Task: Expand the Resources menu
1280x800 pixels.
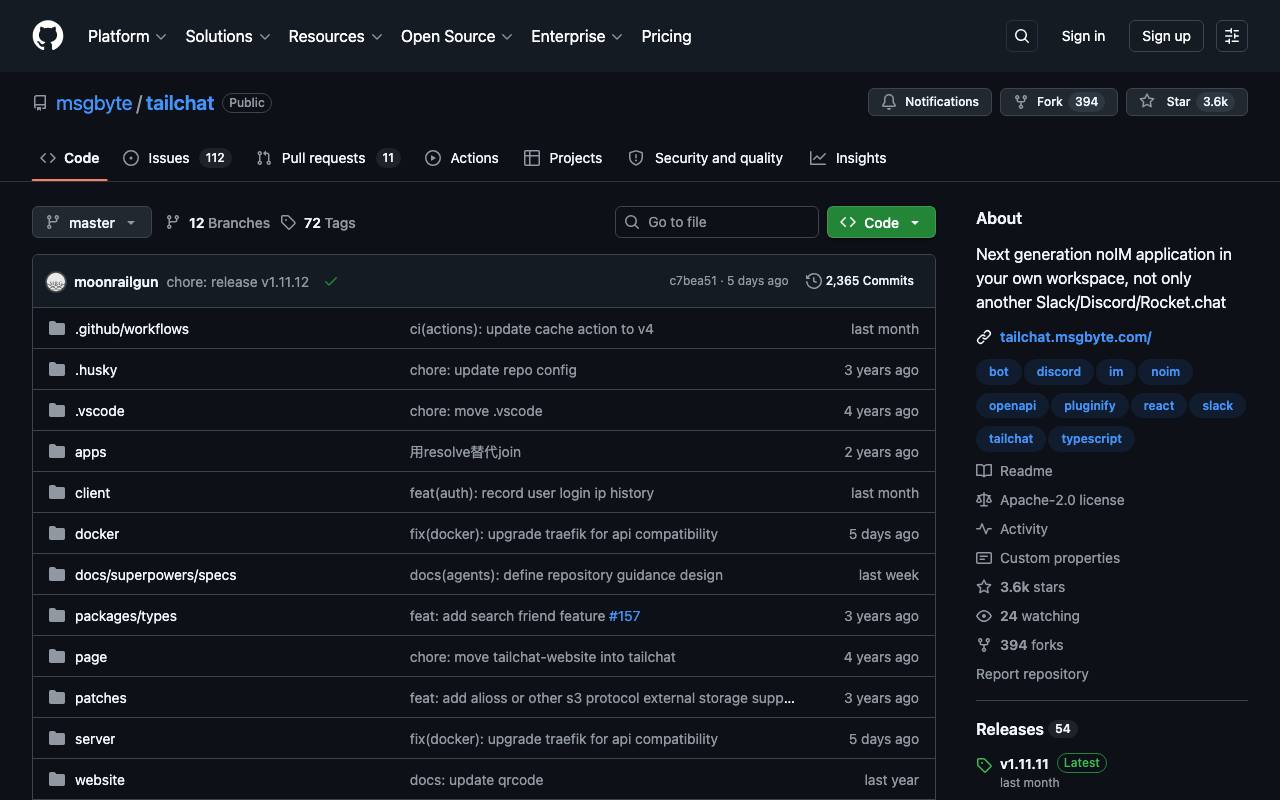Action: coord(335,36)
